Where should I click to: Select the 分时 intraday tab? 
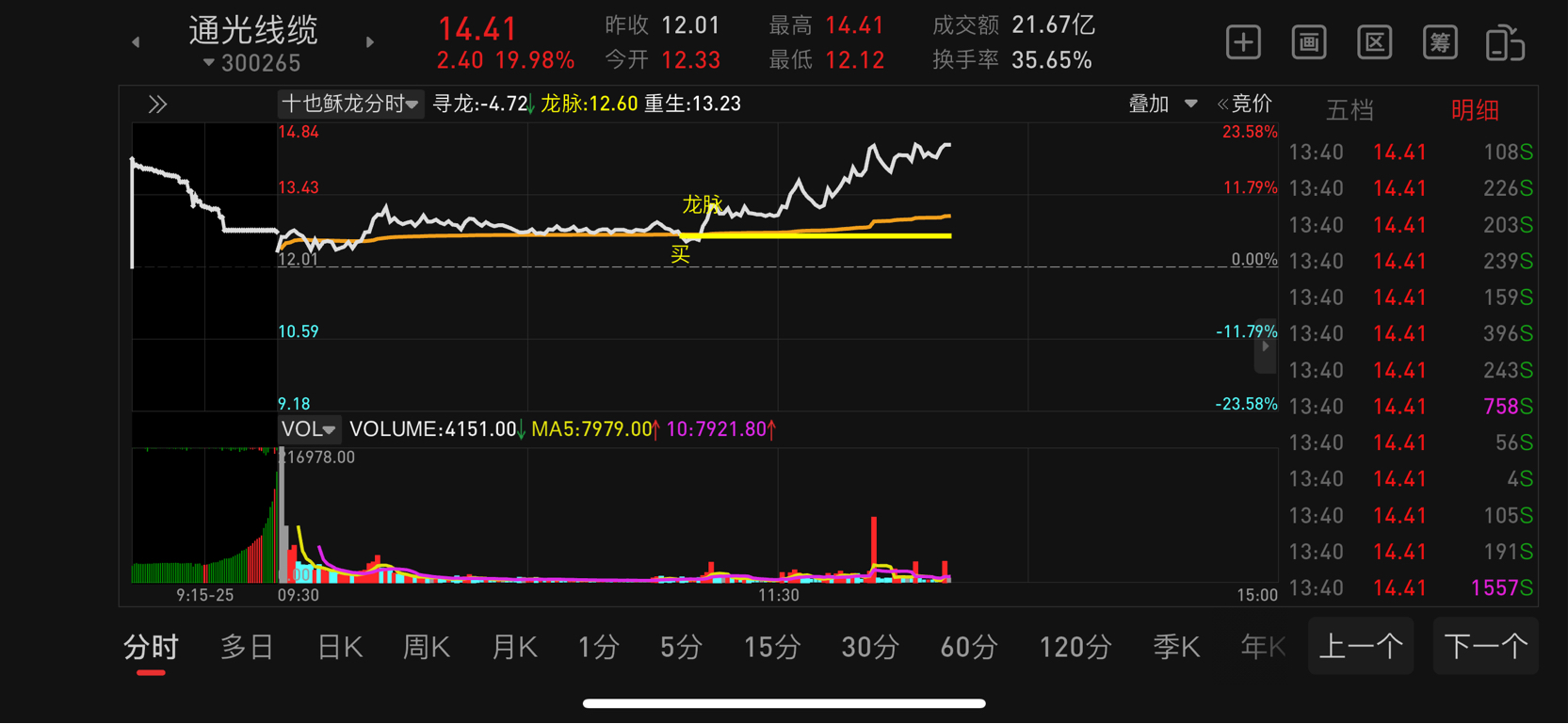point(151,647)
